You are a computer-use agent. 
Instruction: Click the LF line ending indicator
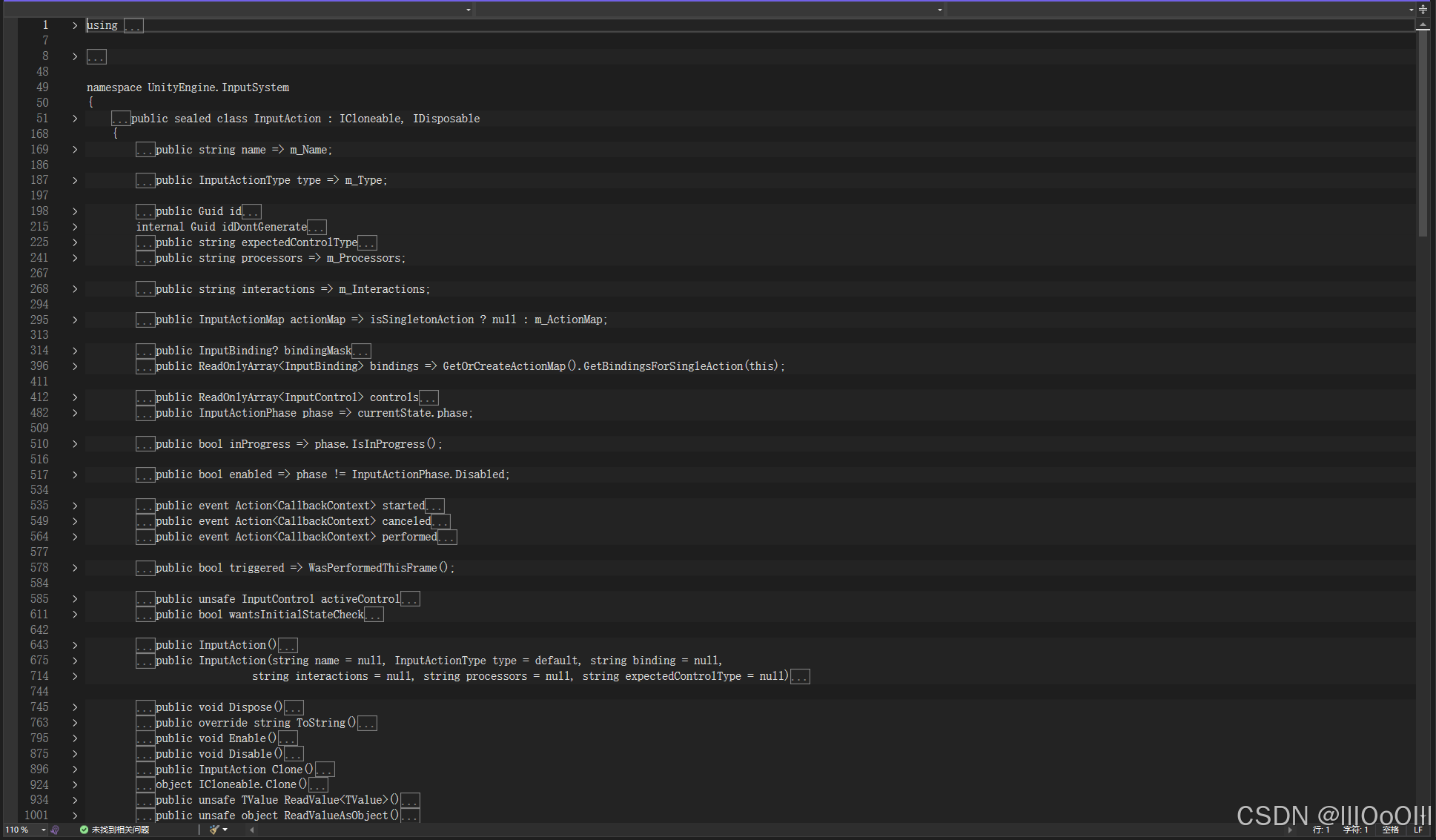click(x=1417, y=830)
